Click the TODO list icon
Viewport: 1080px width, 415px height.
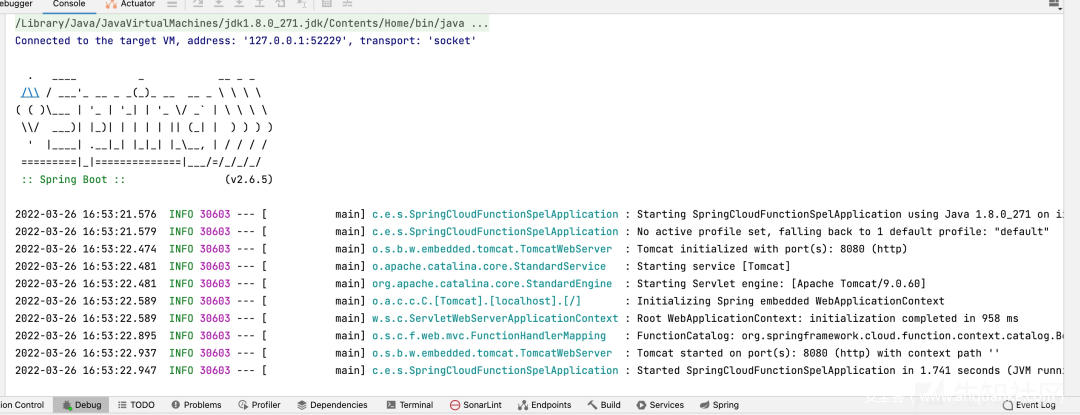pos(123,405)
